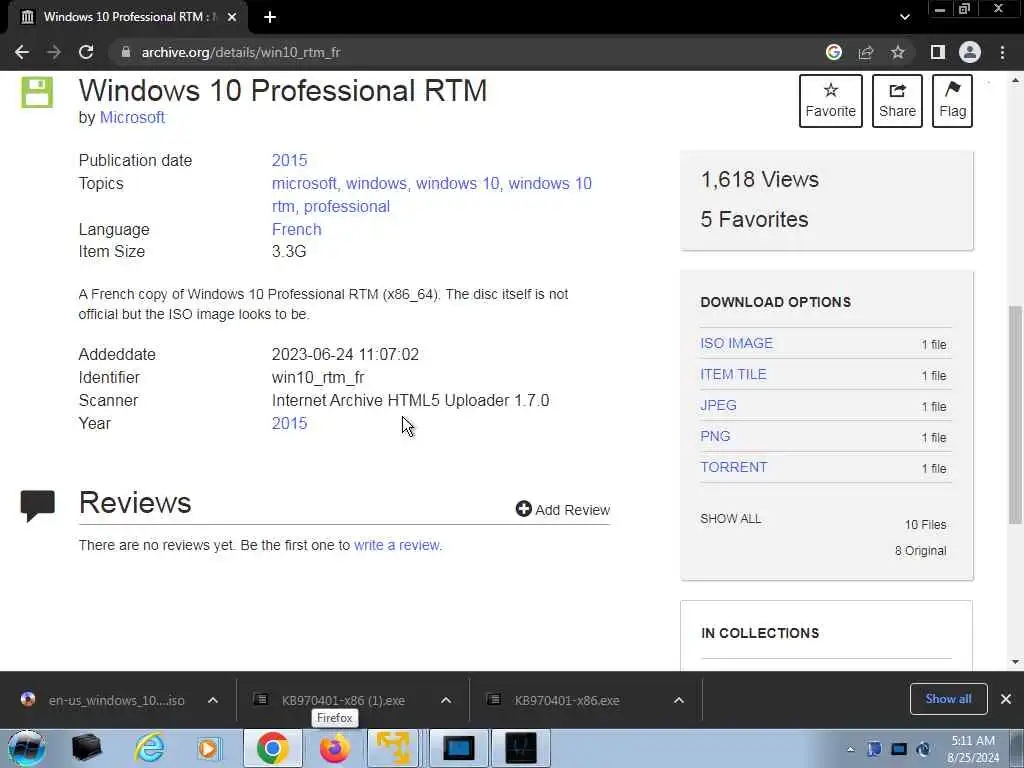
Task: Open Internet Explorer from the taskbar
Action: pyautogui.click(x=150, y=748)
